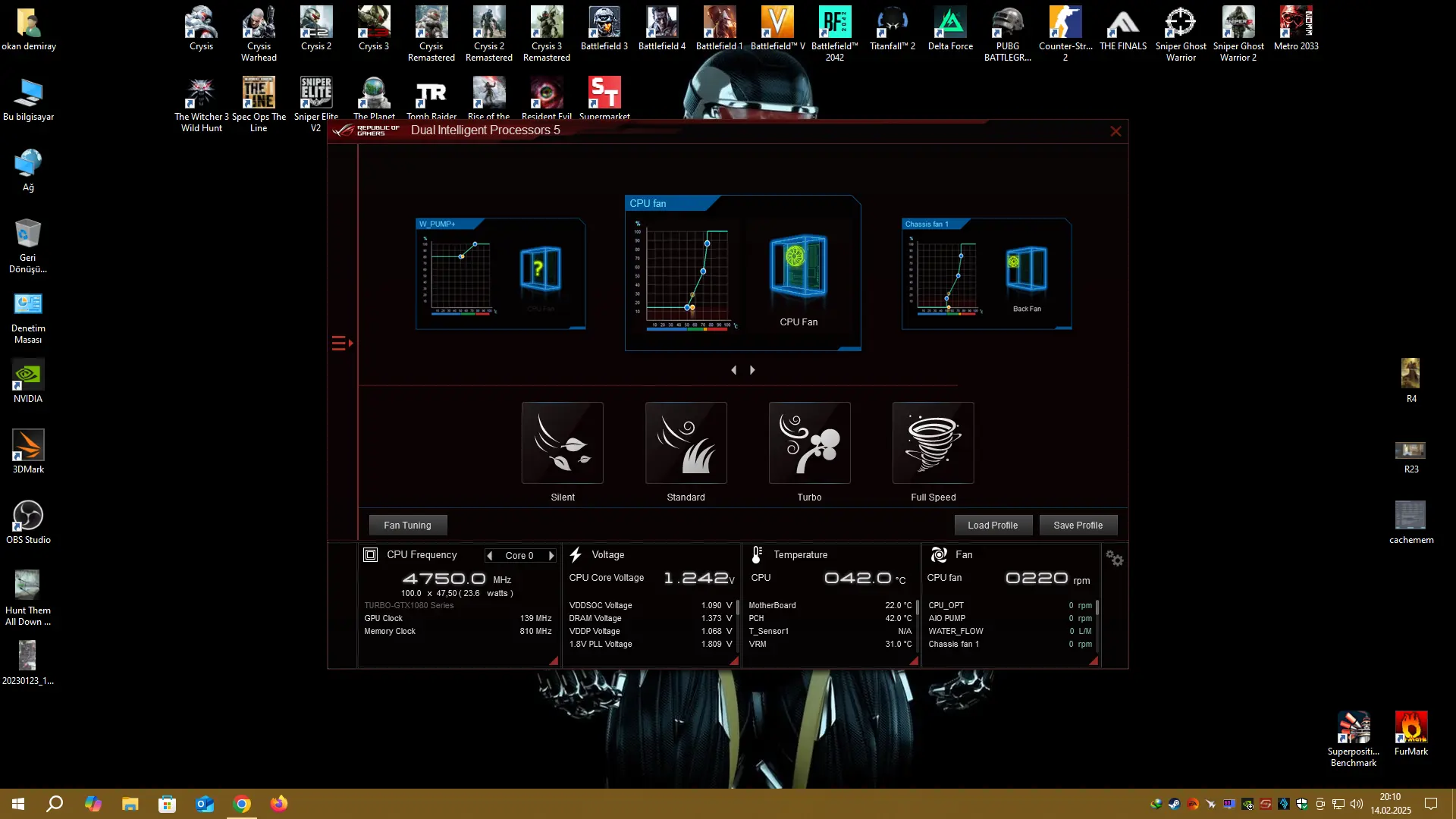Select the Full Speed fan mode icon
Screen dimensions: 1456x819
pos(934,443)
